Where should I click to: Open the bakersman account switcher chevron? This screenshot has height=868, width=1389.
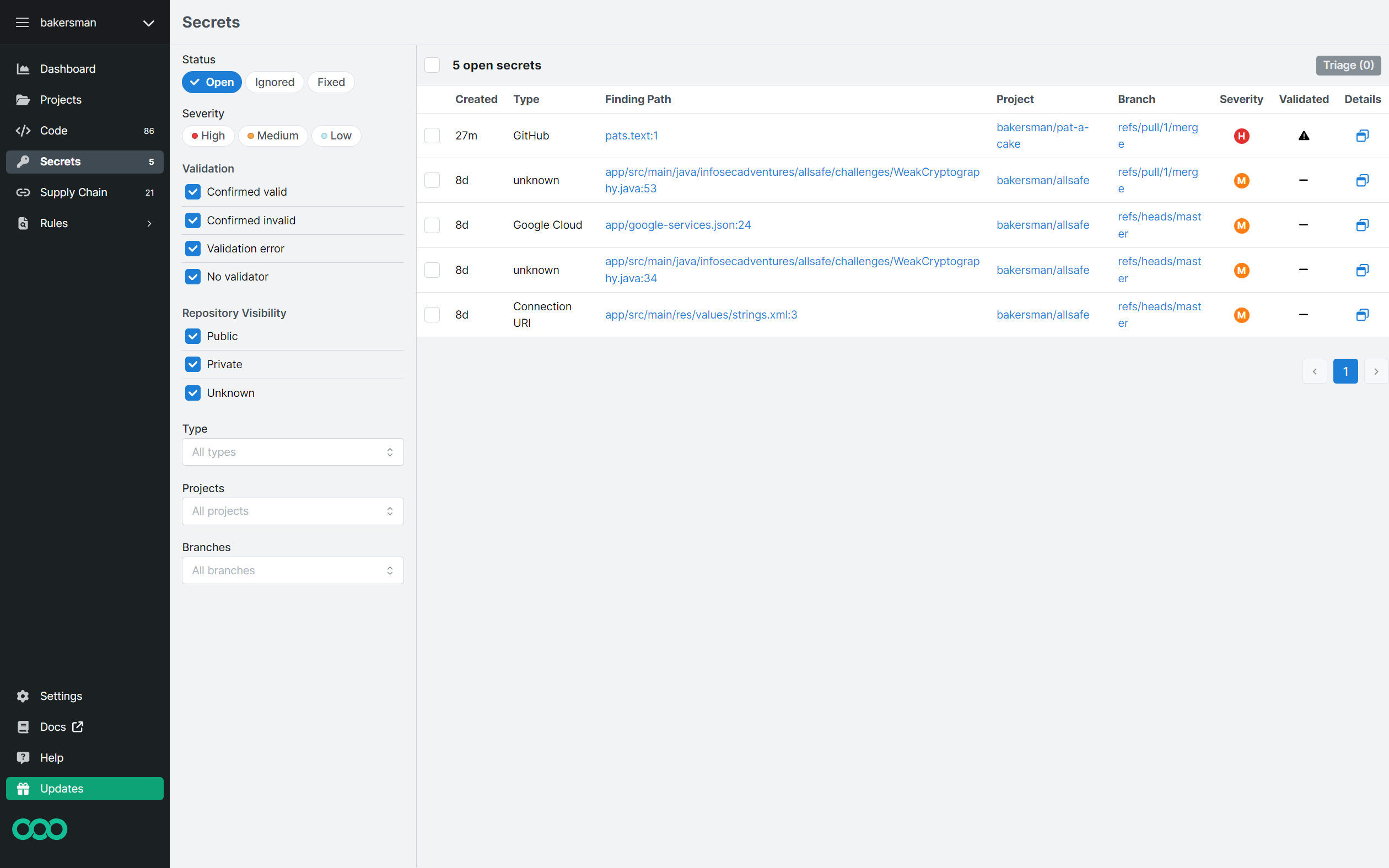pyautogui.click(x=148, y=24)
